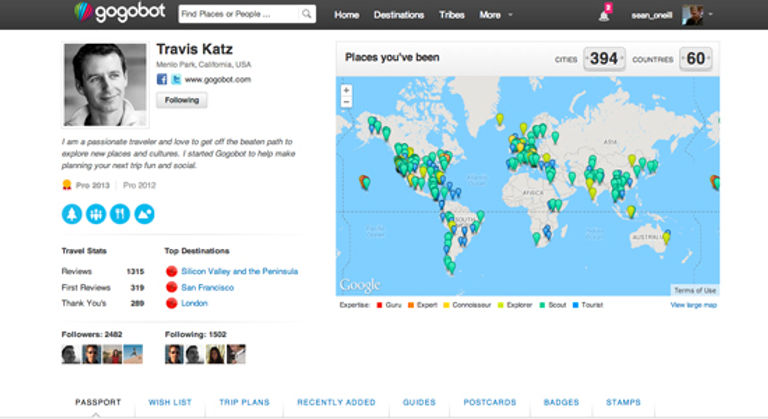Viewport: 768px width, 419px height.
Task: Click the Expert orange legend swatch
Action: pyautogui.click(x=411, y=305)
